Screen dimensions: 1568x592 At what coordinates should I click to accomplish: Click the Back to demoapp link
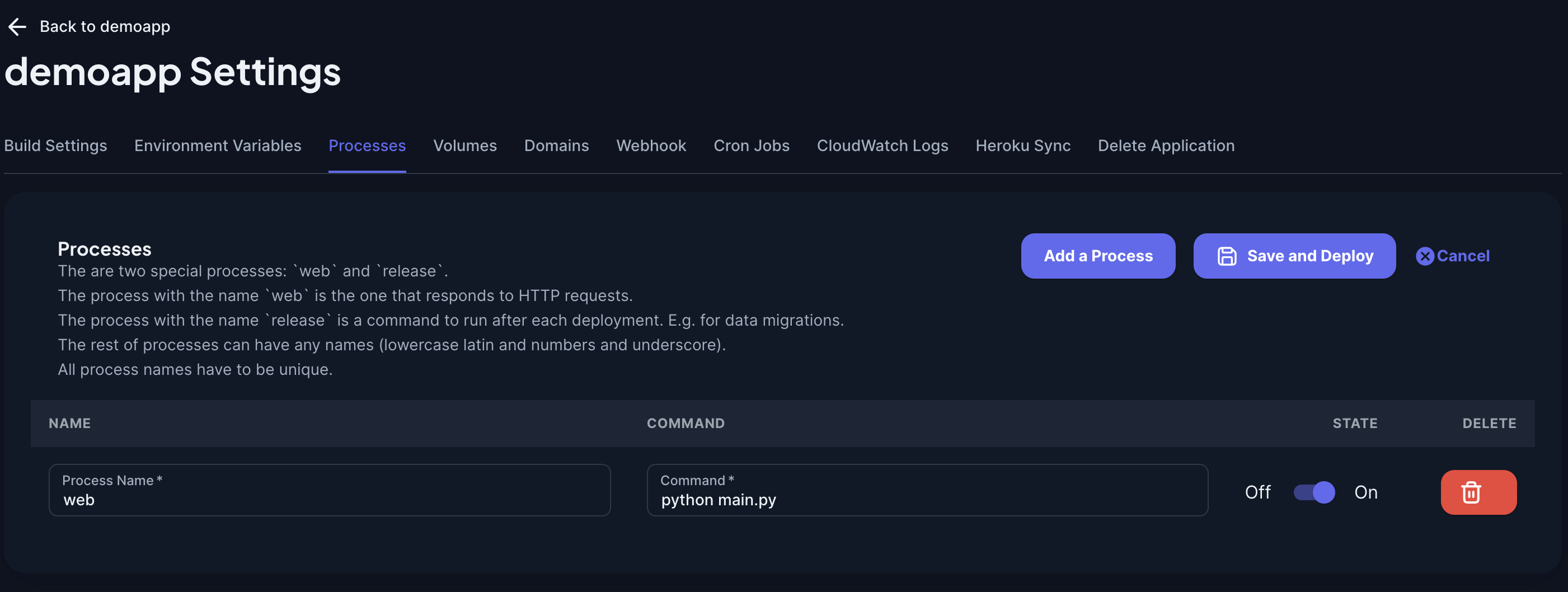[105, 27]
